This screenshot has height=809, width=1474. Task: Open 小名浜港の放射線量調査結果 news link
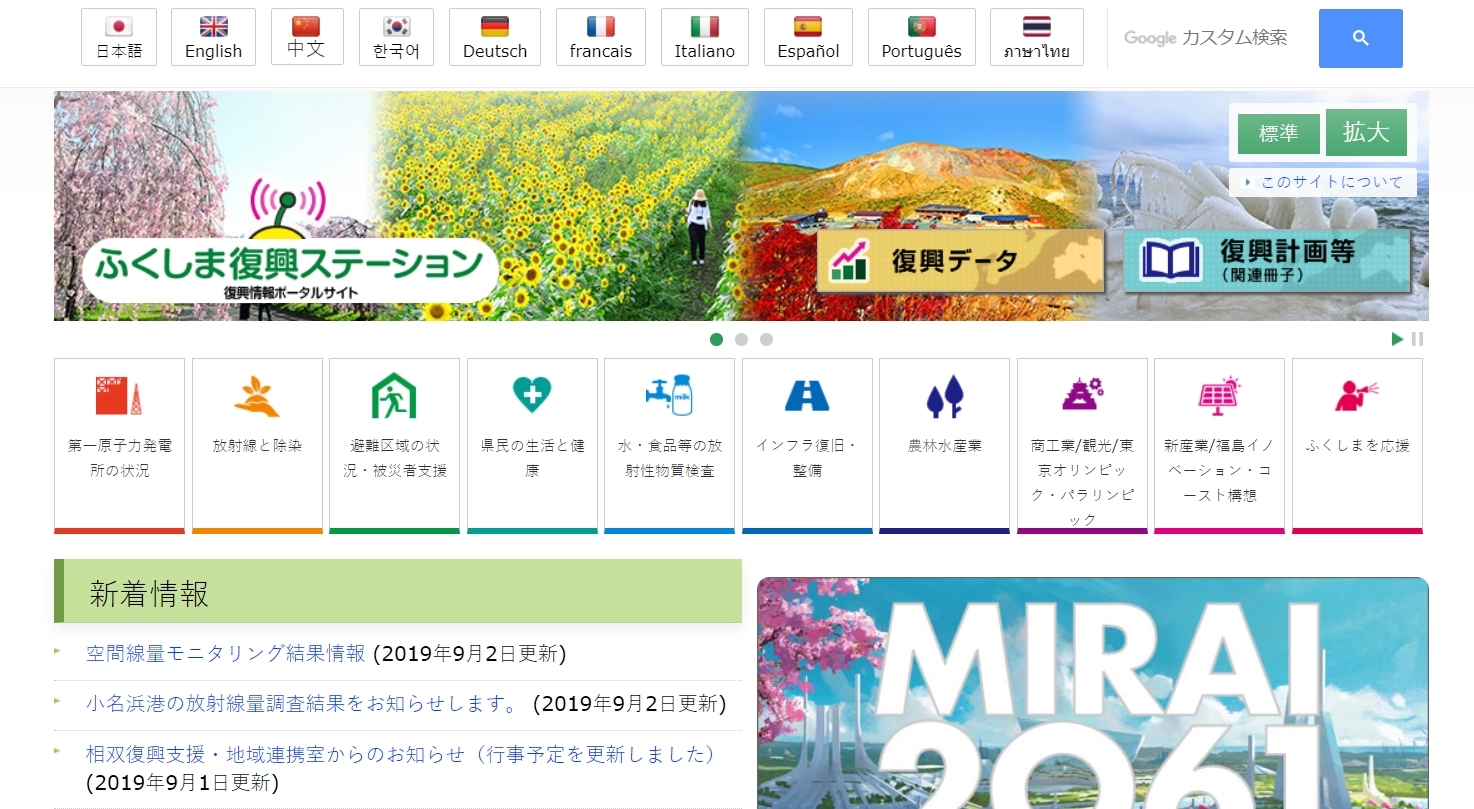click(302, 704)
